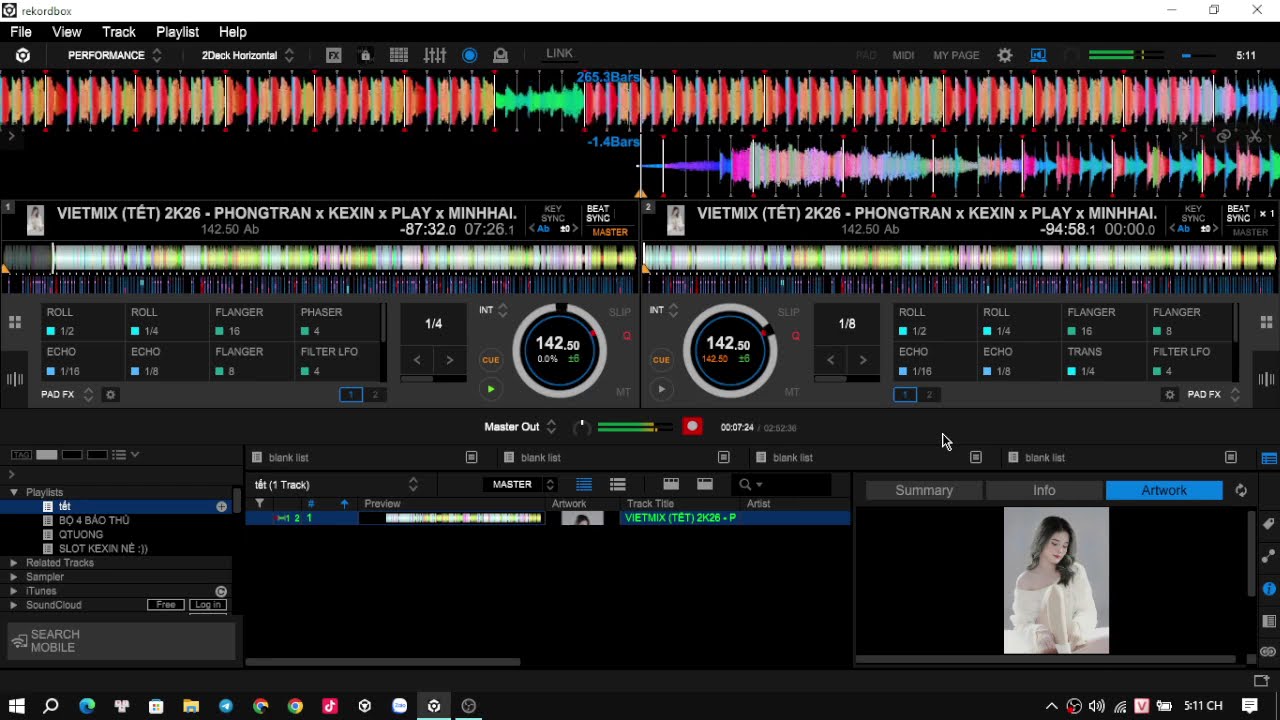1280x720 pixels.
Task: Toggle deck 2 quantize Q button
Action: coord(795,336)
